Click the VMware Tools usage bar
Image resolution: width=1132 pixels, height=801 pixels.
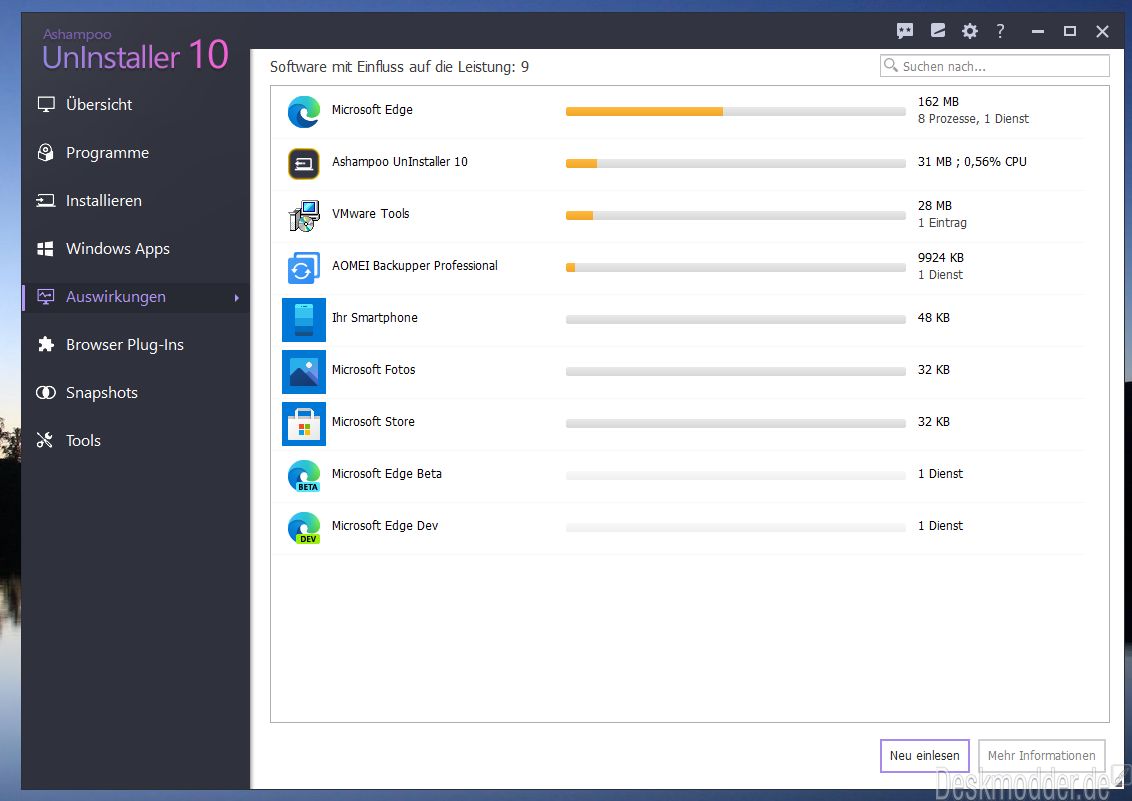[736, 216]
